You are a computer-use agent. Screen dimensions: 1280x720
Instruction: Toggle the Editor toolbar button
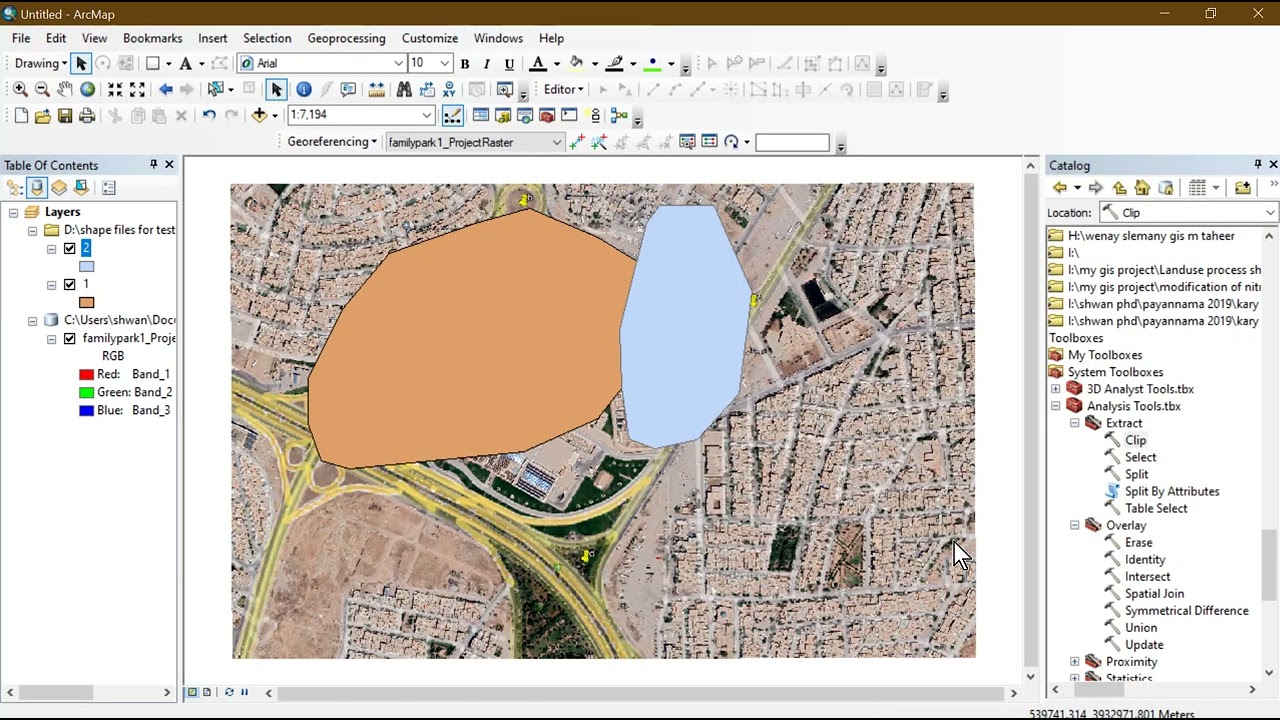pyautogui.click(x=452, y=116)
